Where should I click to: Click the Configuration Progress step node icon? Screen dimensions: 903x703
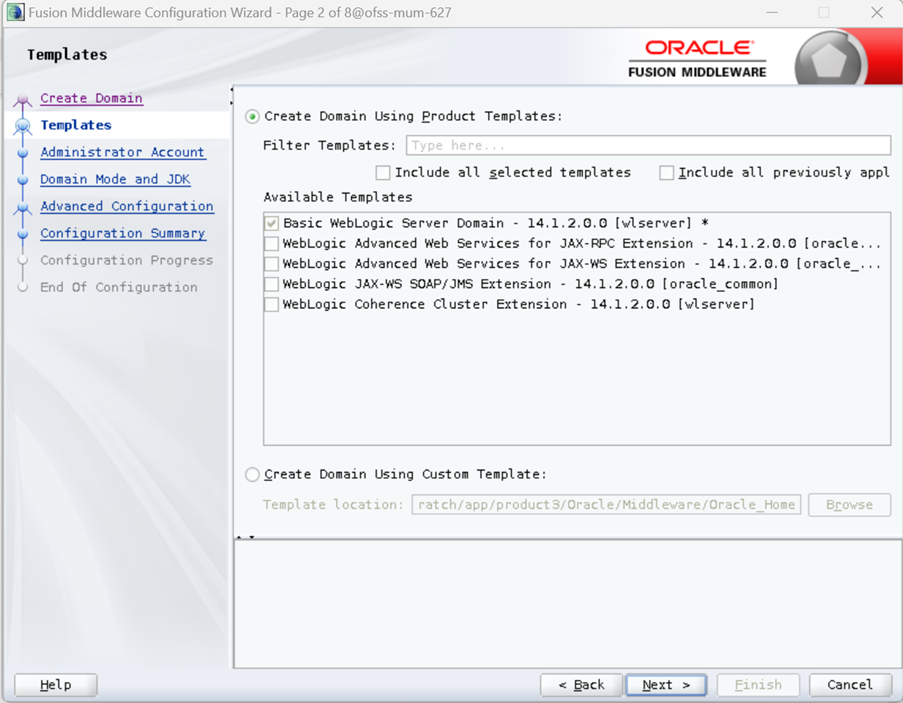pos(22,260)
